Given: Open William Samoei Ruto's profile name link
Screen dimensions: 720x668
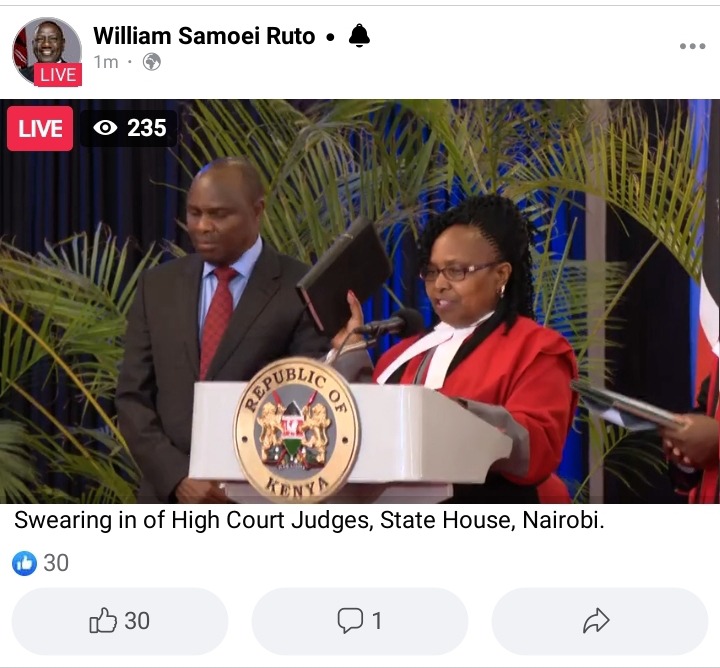Looking at the screenshot, I should coord(204,36).
